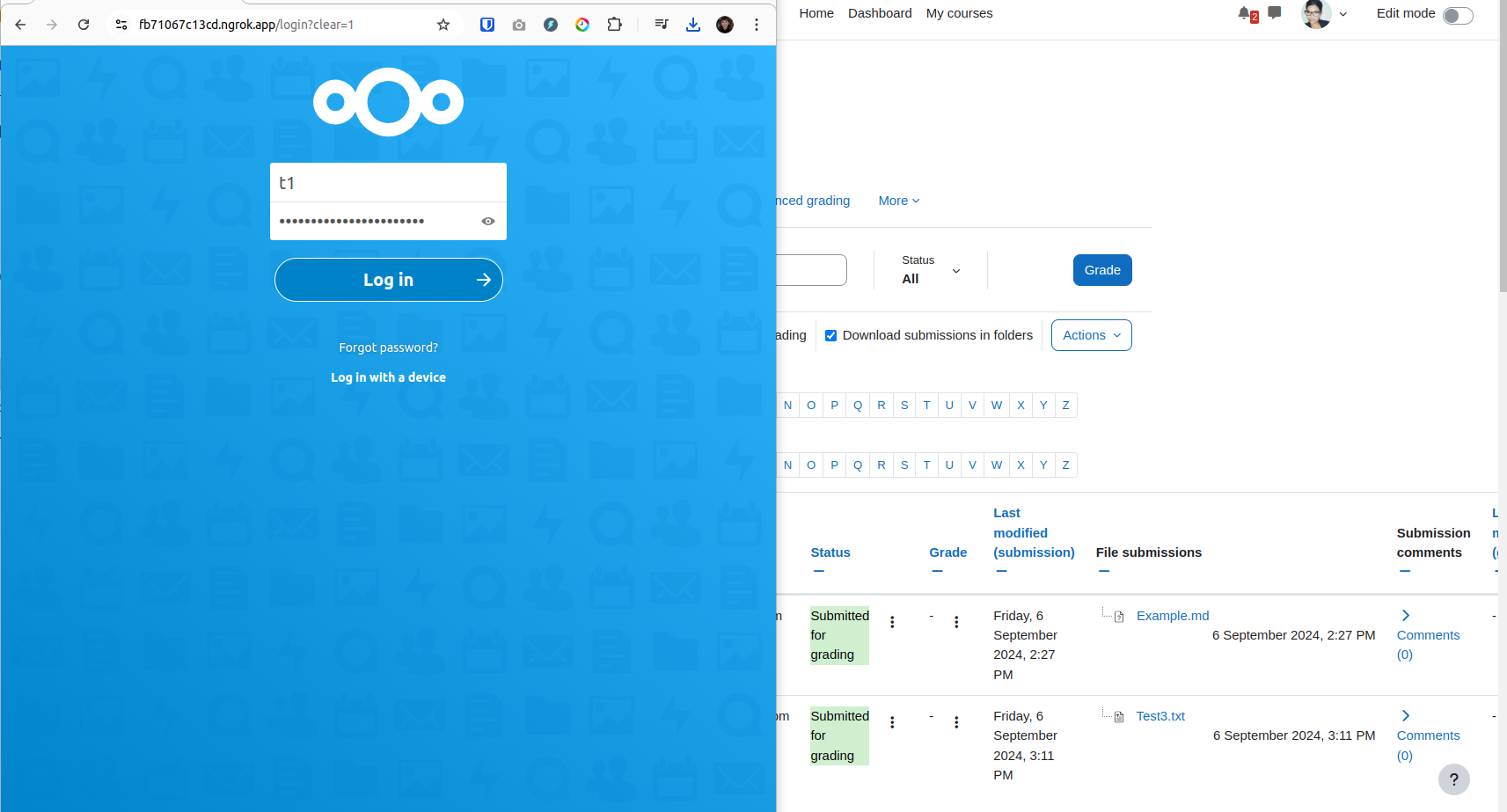
Task: Open Comments (0) link in Example.md row
Action: (x=1428, y=645)
